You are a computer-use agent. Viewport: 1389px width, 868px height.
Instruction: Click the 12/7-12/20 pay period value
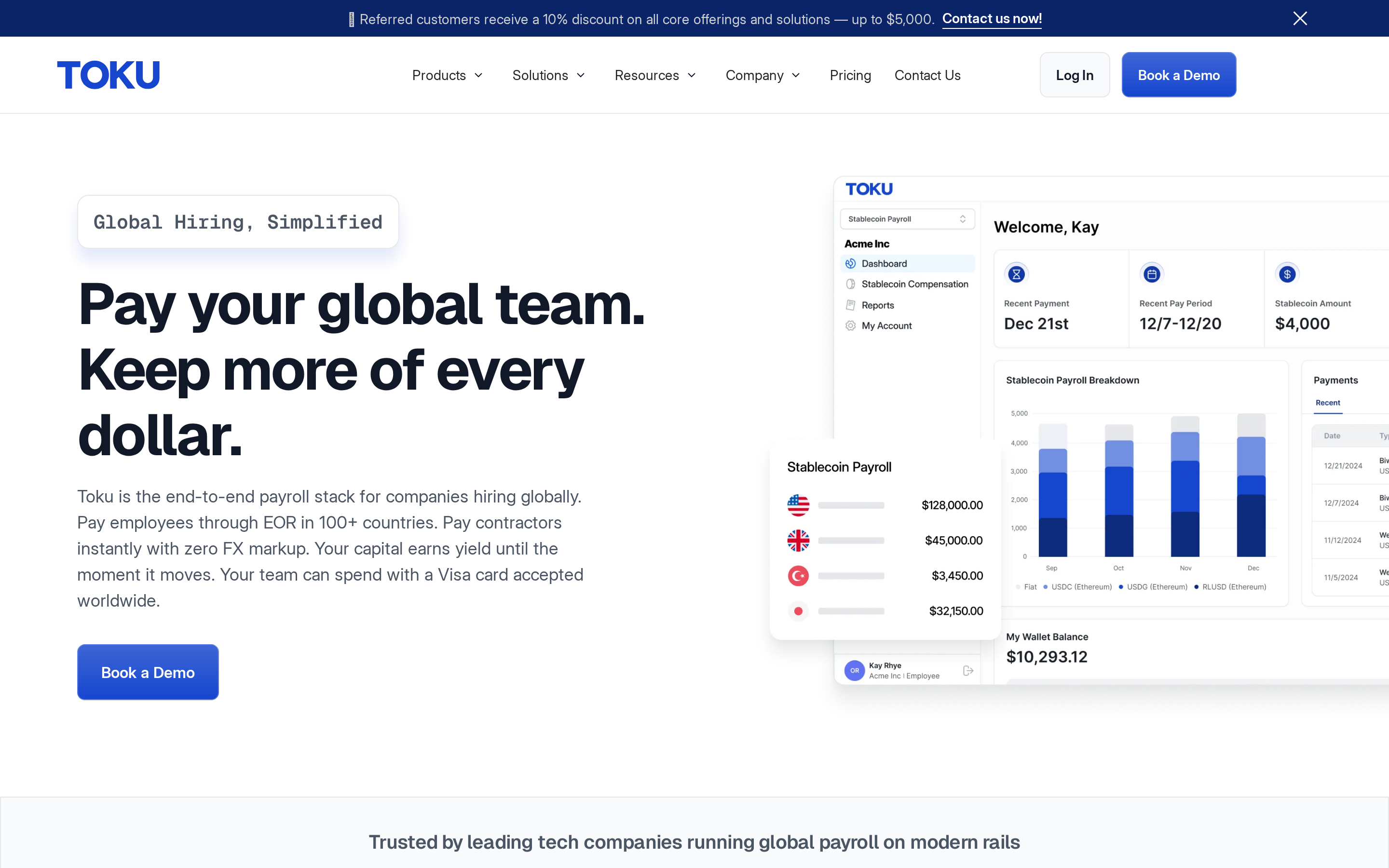(1180, 324)
